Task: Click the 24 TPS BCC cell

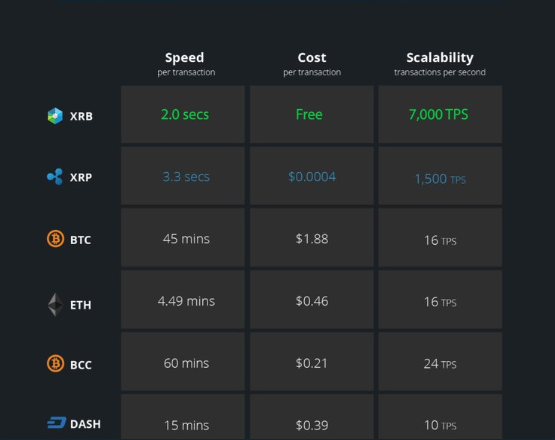Action: (x=440, y=362)
